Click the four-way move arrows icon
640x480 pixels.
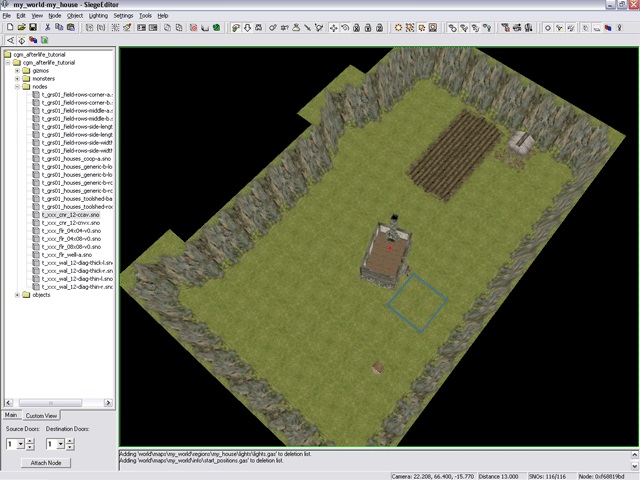(333, 28)
